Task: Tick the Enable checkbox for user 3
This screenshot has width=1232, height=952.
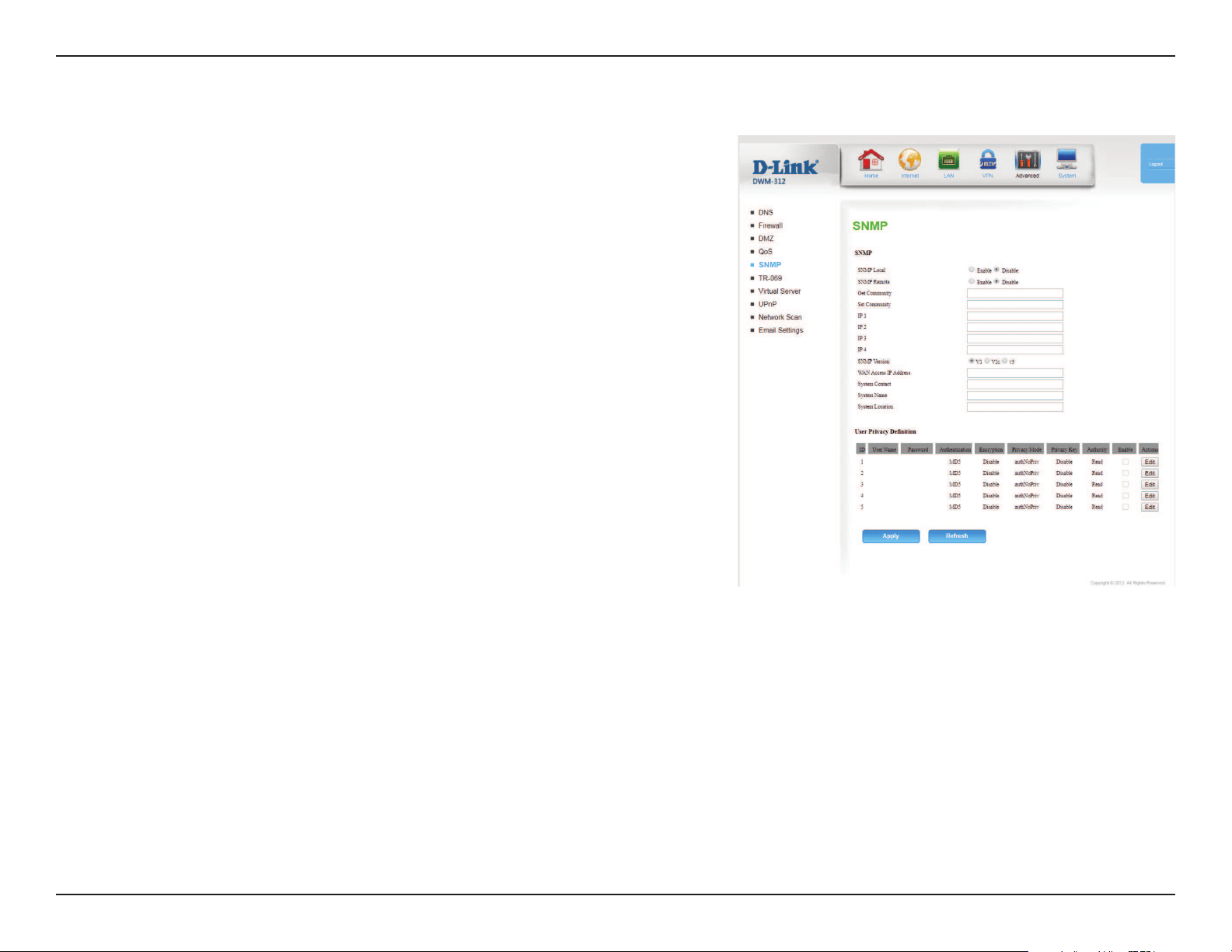Action: pos(1125,484)
